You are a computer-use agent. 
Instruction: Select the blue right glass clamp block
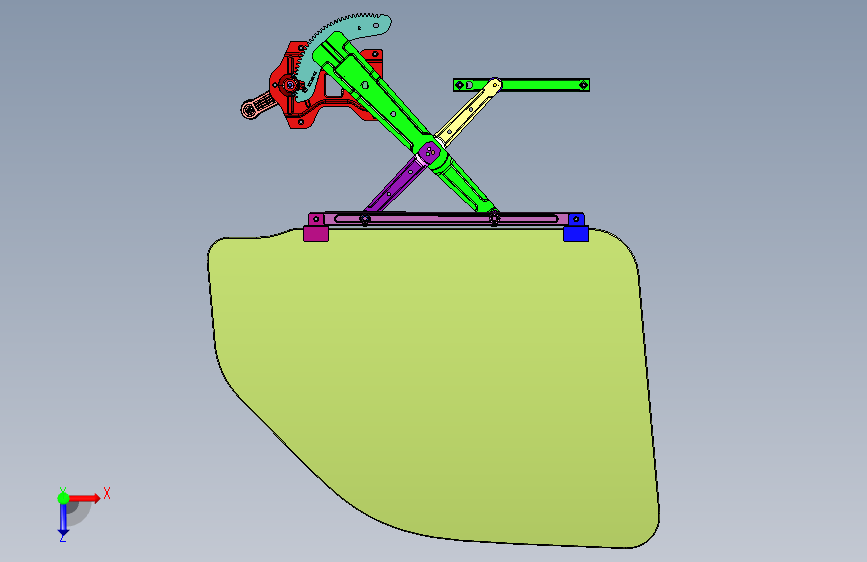(x=576, y=233)
